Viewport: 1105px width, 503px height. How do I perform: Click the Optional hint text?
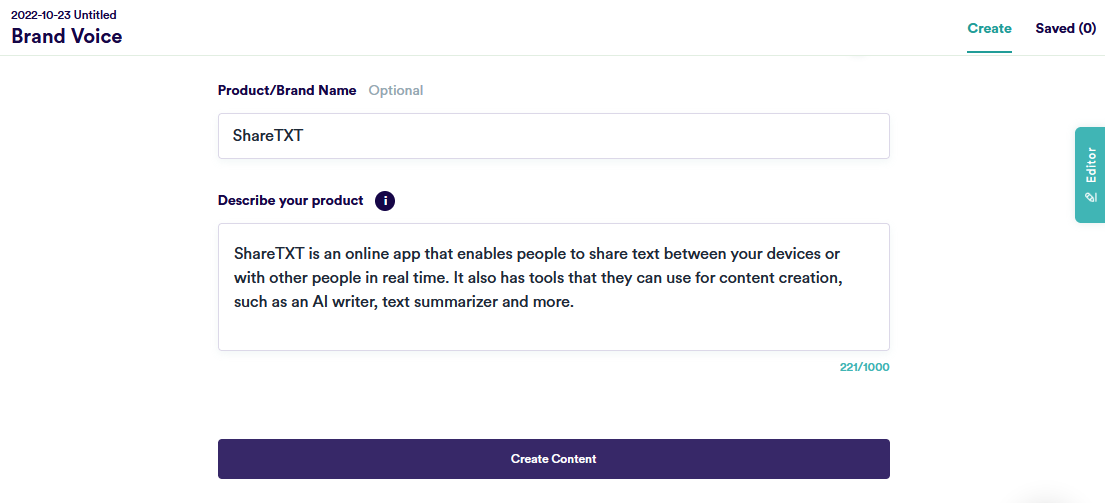pos(396,90)
